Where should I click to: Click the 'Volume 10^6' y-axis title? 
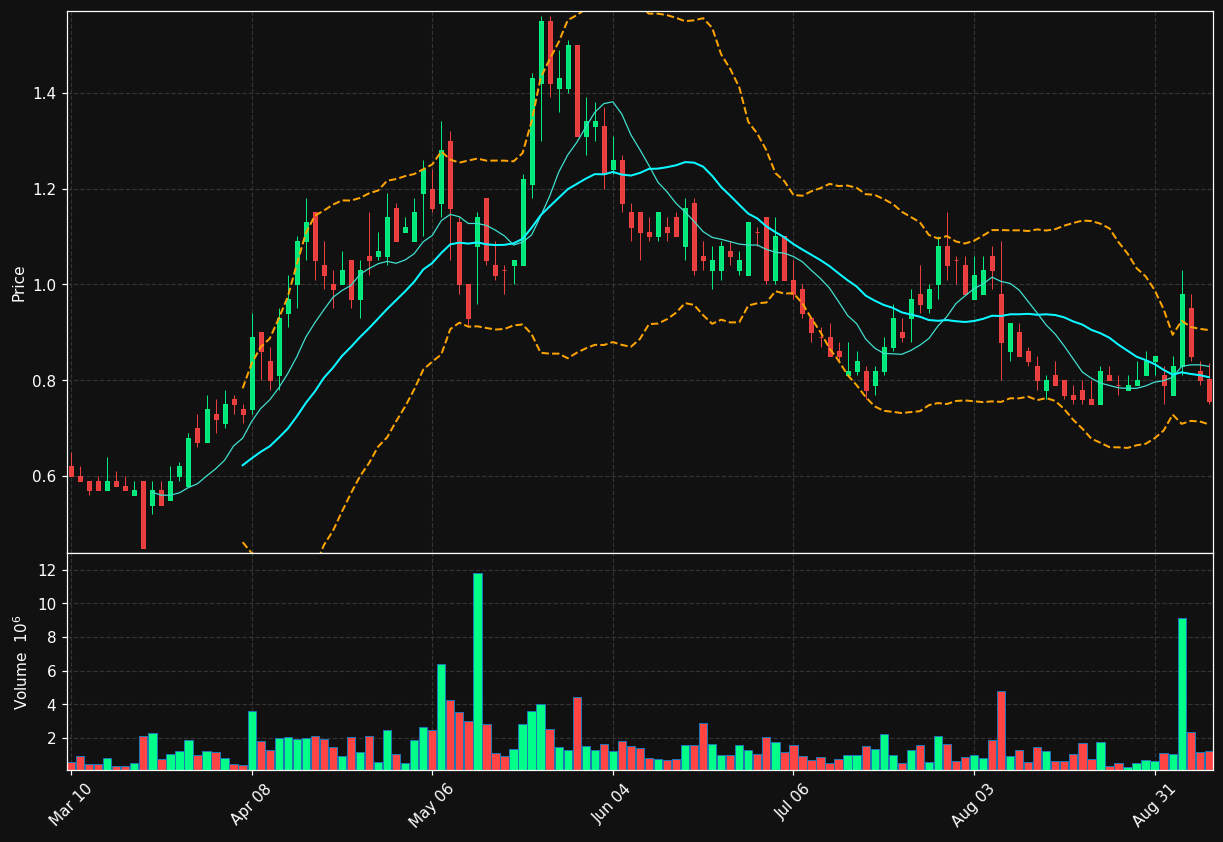(x=20, y=662)
